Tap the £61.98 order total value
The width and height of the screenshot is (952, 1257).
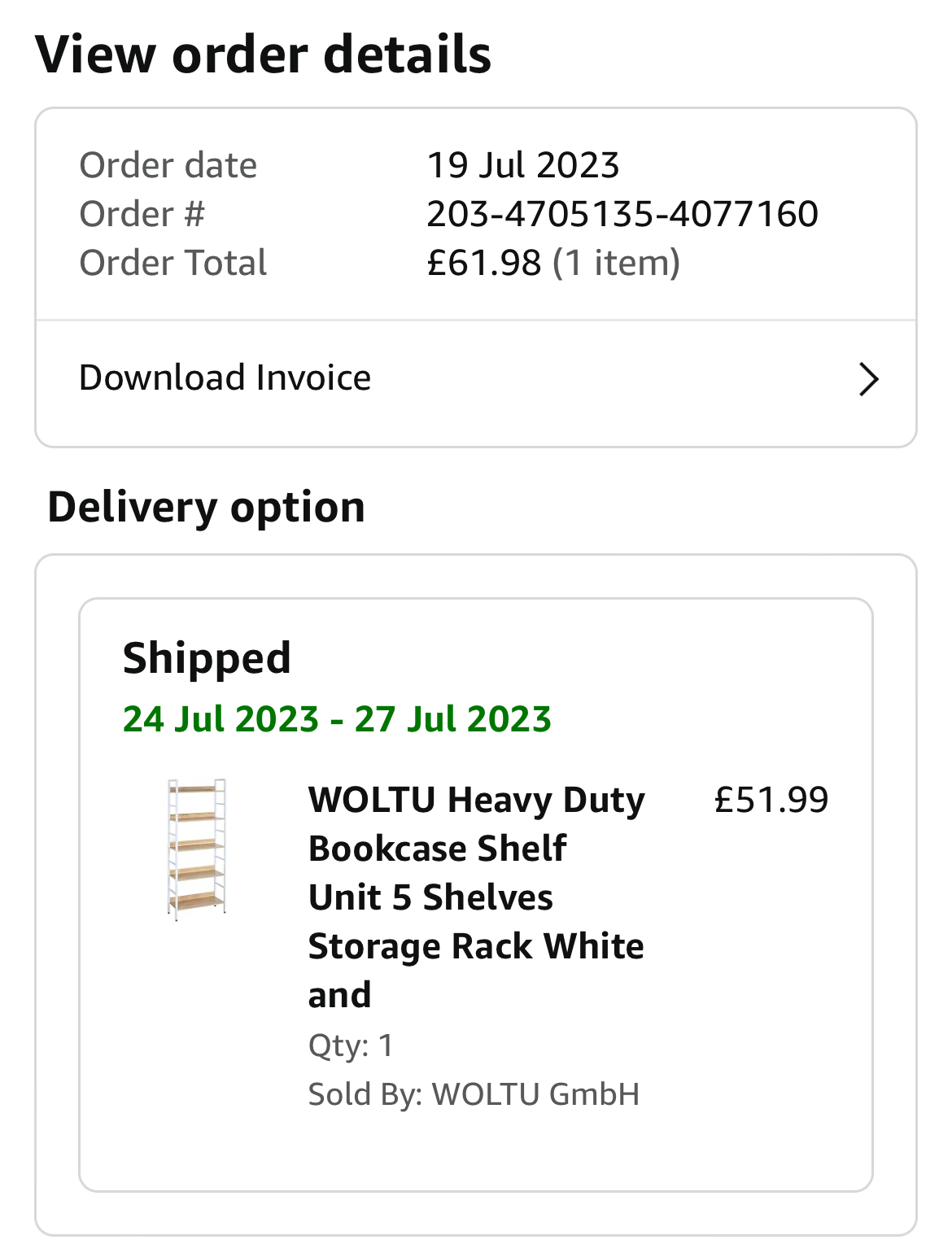484,263
